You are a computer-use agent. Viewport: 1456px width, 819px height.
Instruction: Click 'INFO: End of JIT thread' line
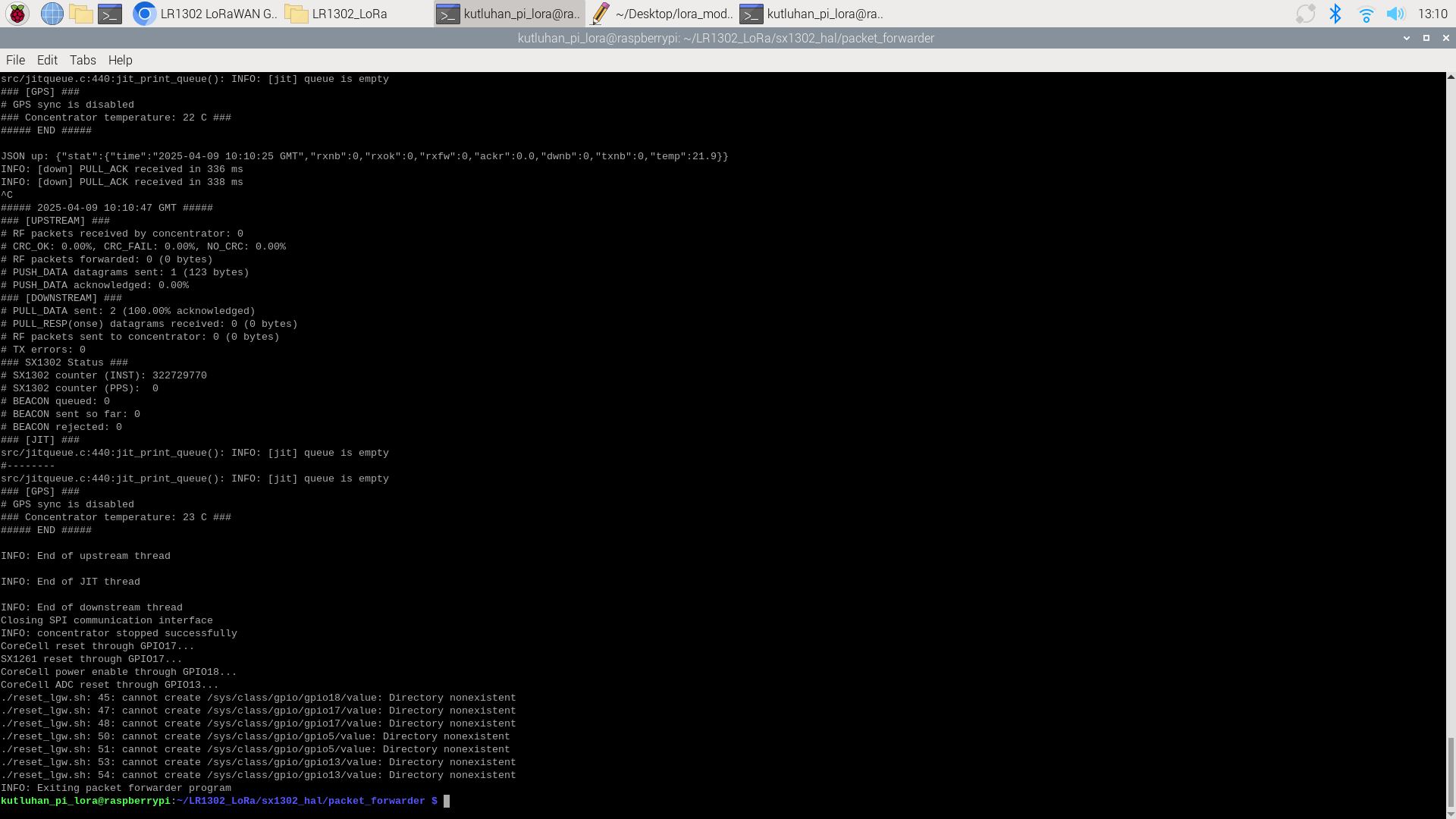point(71,582)
